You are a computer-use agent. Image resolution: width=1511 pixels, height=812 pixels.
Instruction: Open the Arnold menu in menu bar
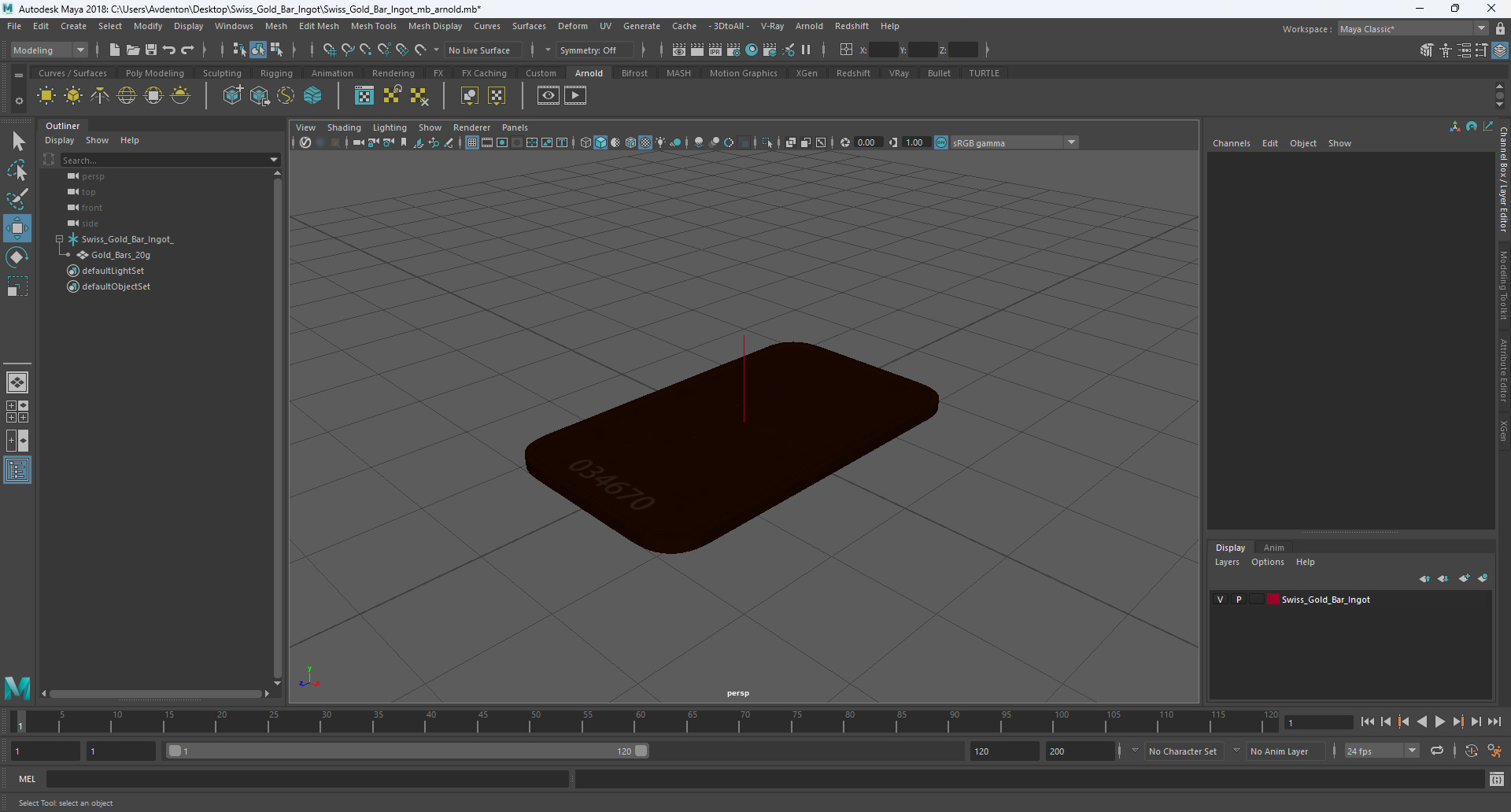pyautogui.click(x=808, y=26)
